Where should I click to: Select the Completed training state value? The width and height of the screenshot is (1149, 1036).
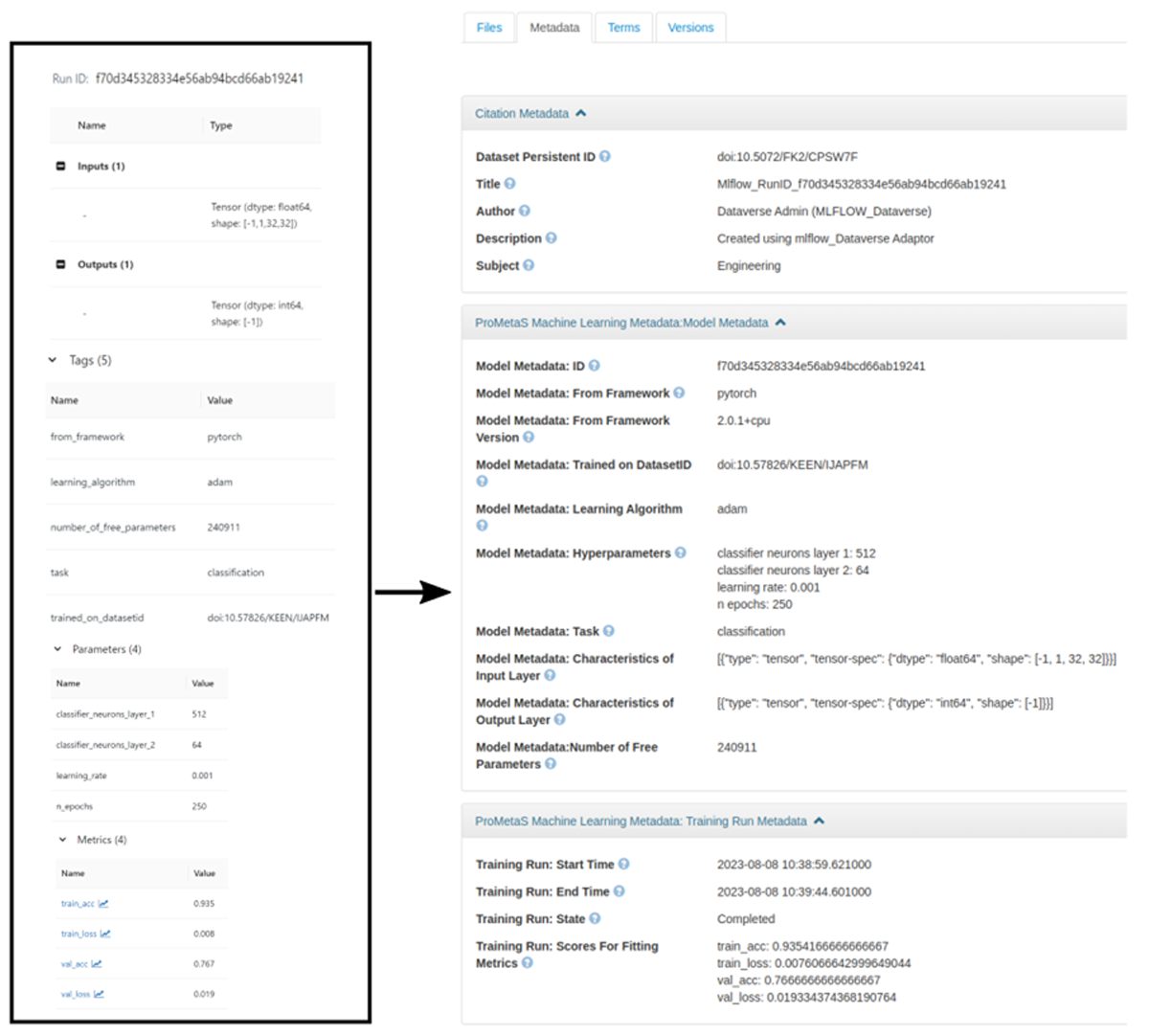click(x=746, y=918)
